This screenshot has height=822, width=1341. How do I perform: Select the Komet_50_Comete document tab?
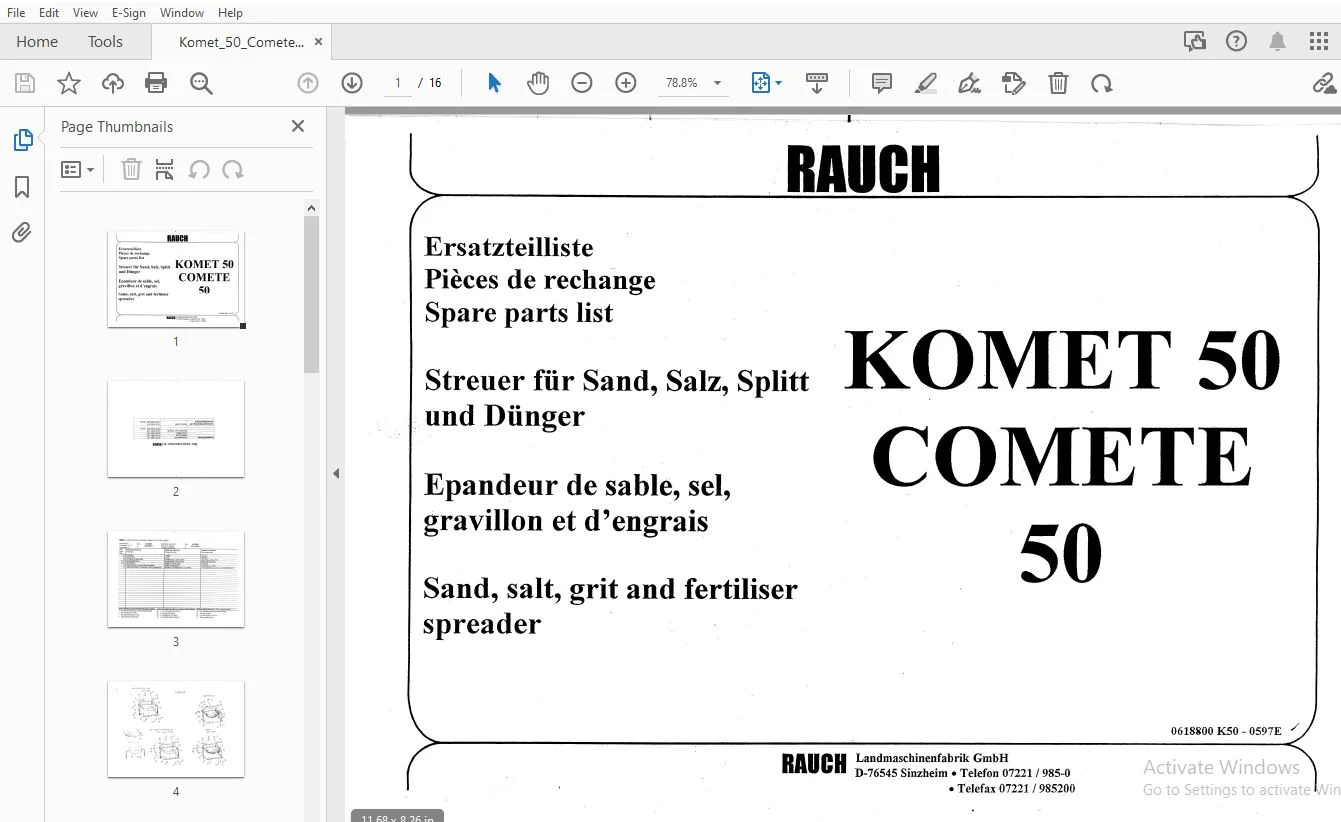coord(241,42)
